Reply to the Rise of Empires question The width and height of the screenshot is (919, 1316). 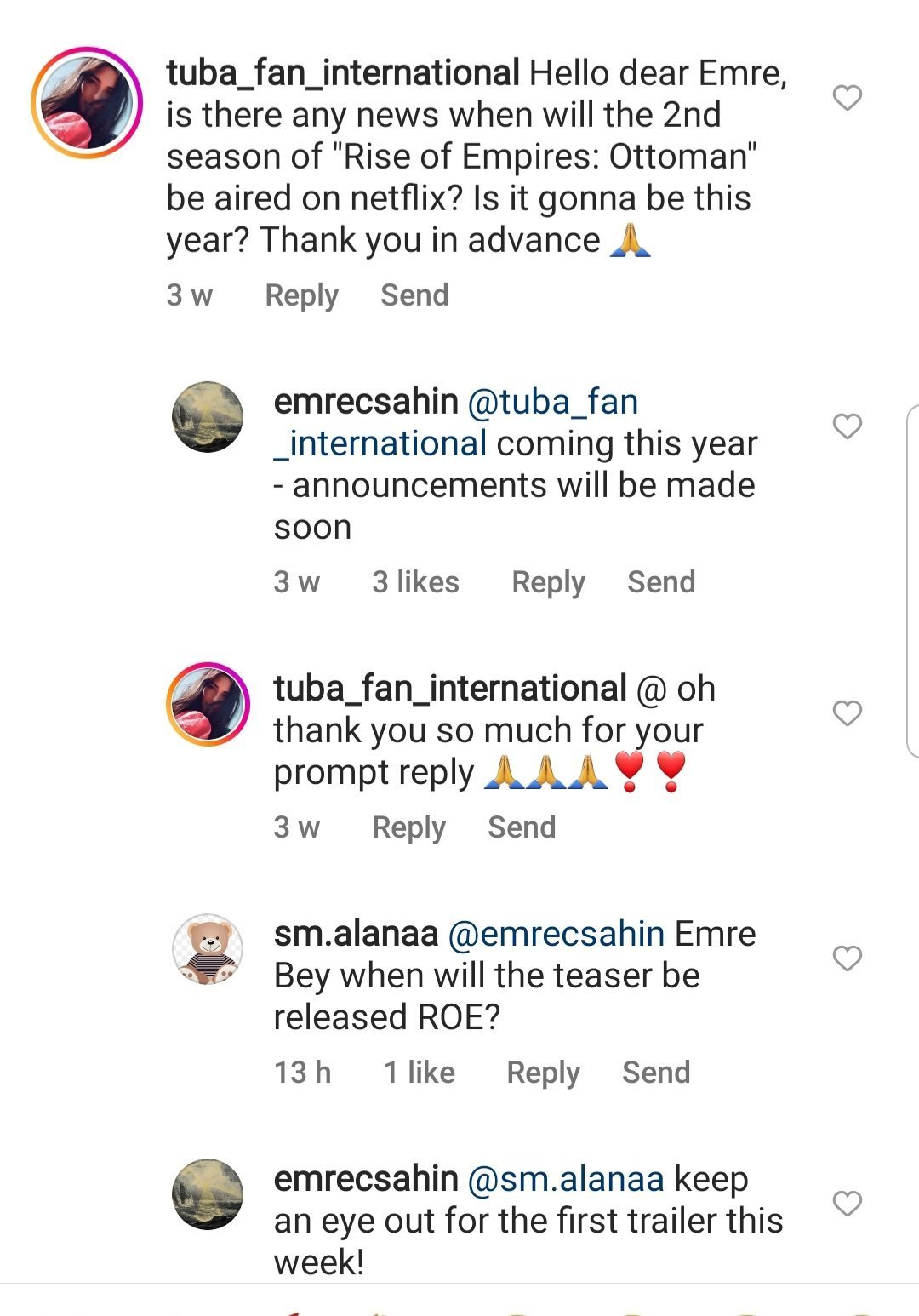tap(302, 295)
